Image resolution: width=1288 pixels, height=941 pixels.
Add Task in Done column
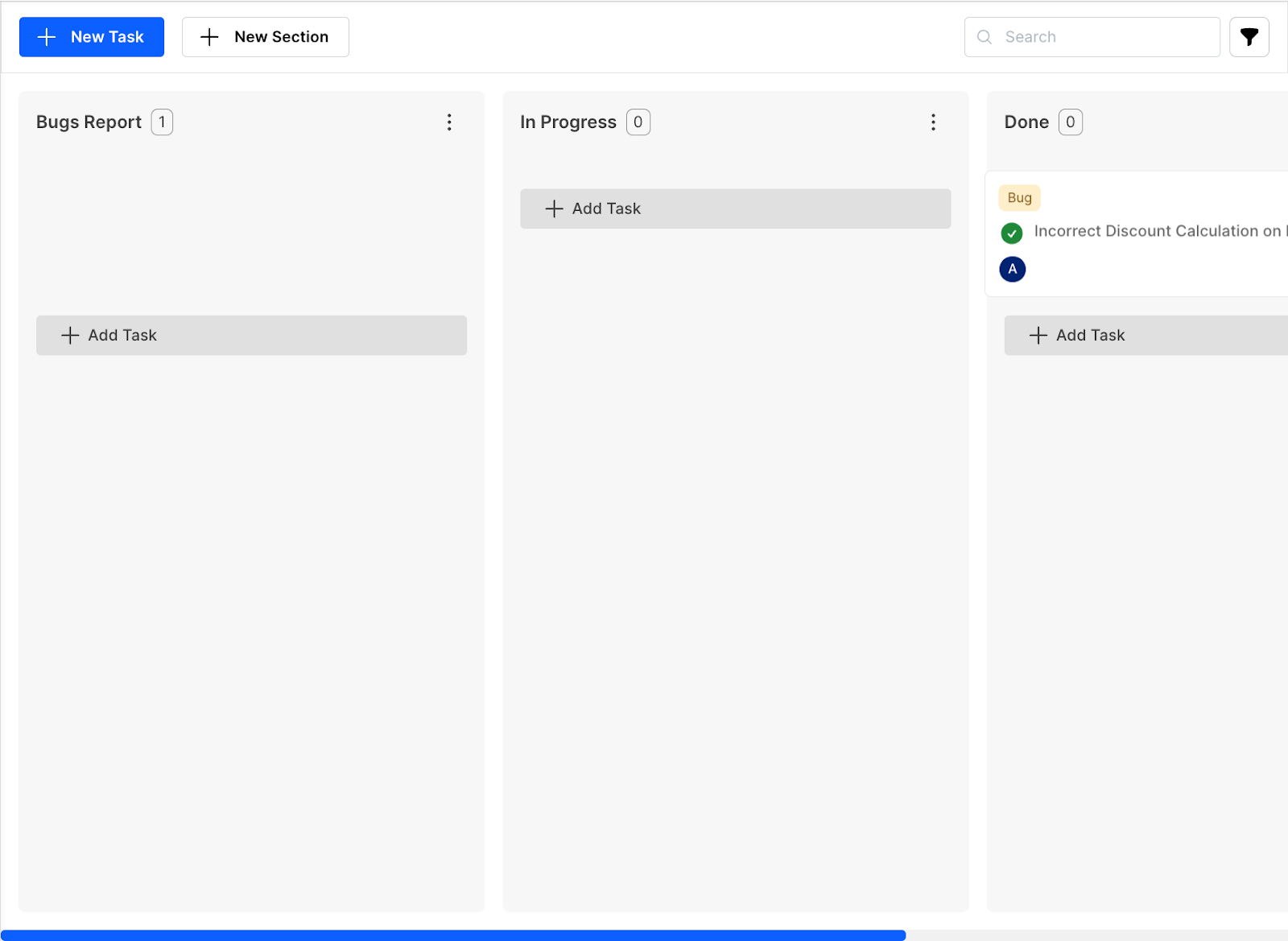coord(1146,336)
